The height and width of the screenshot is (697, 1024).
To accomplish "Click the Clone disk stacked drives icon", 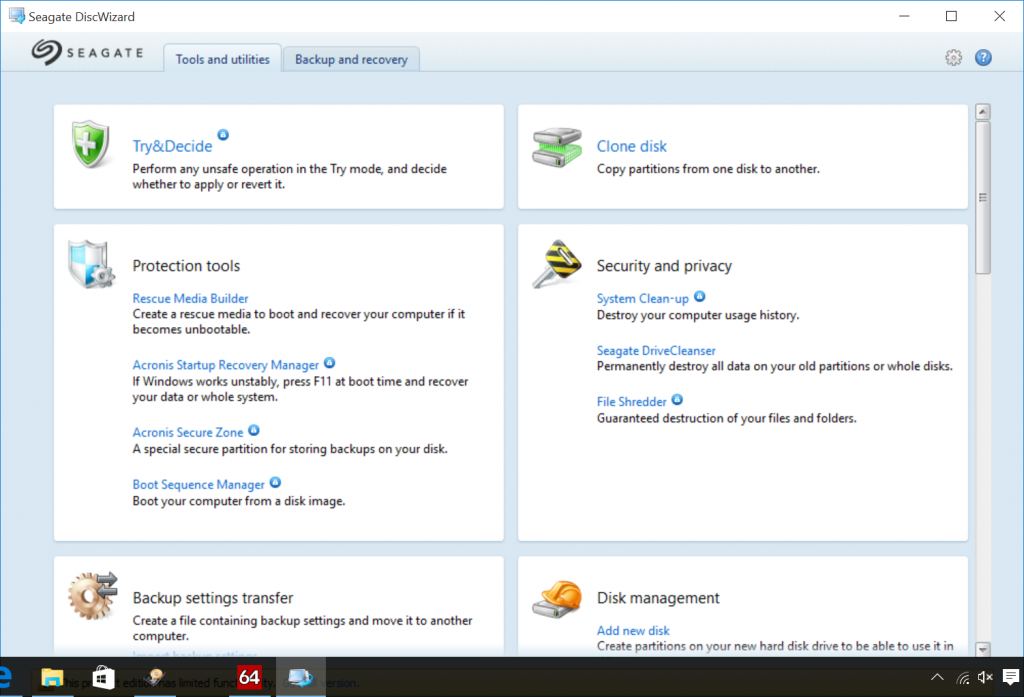I will [x=557, y=147].
